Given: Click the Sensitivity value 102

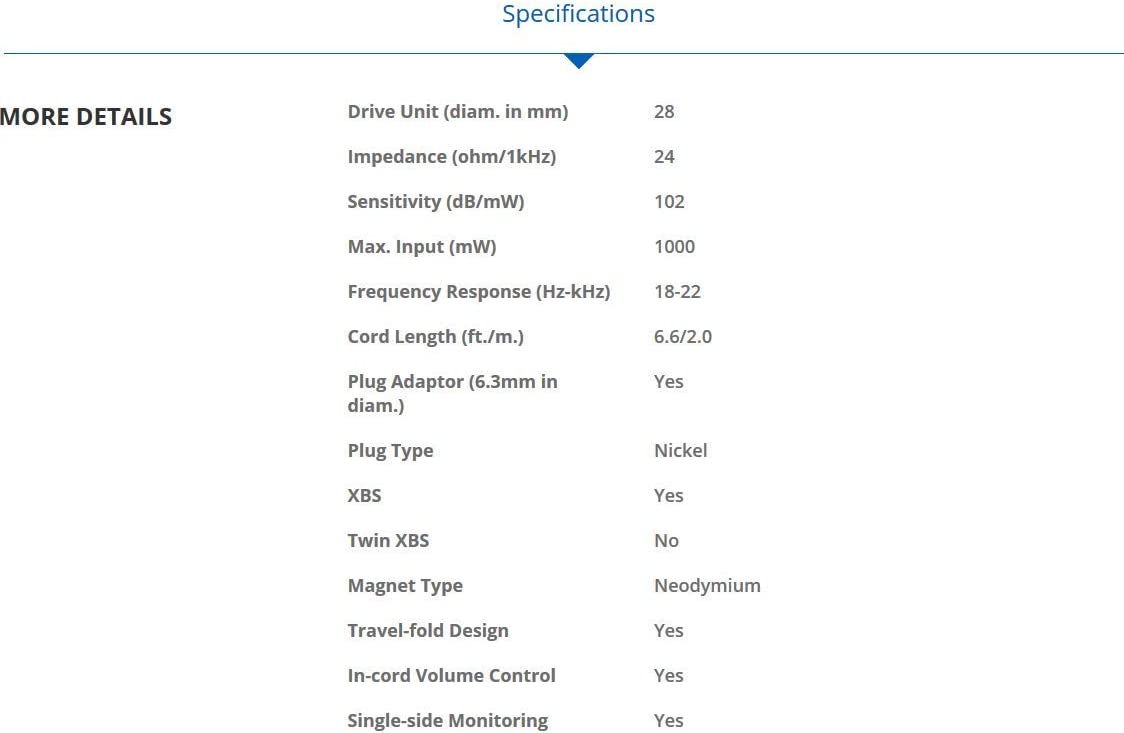Looking at the screenshot, I should pos(669,202).
